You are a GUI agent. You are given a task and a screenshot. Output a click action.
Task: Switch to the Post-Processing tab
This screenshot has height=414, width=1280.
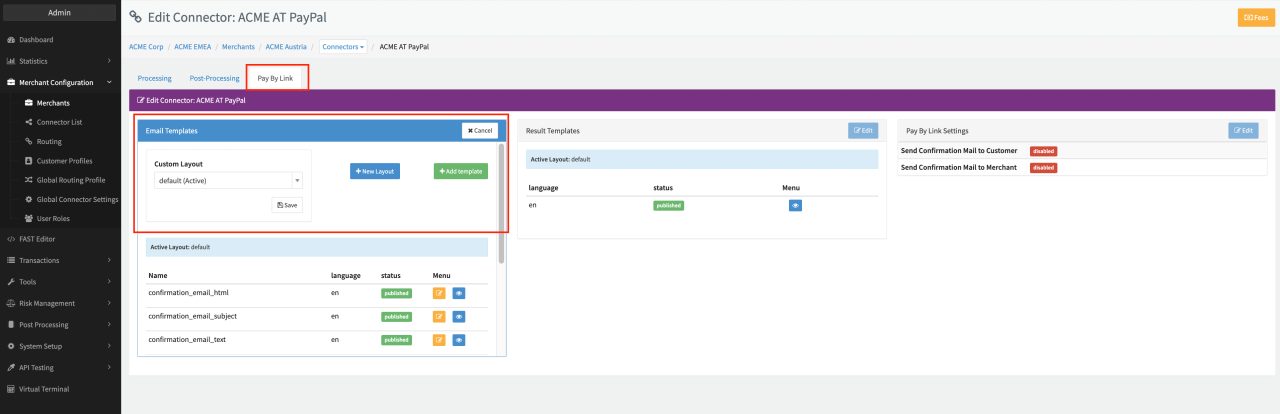(214, 78)
